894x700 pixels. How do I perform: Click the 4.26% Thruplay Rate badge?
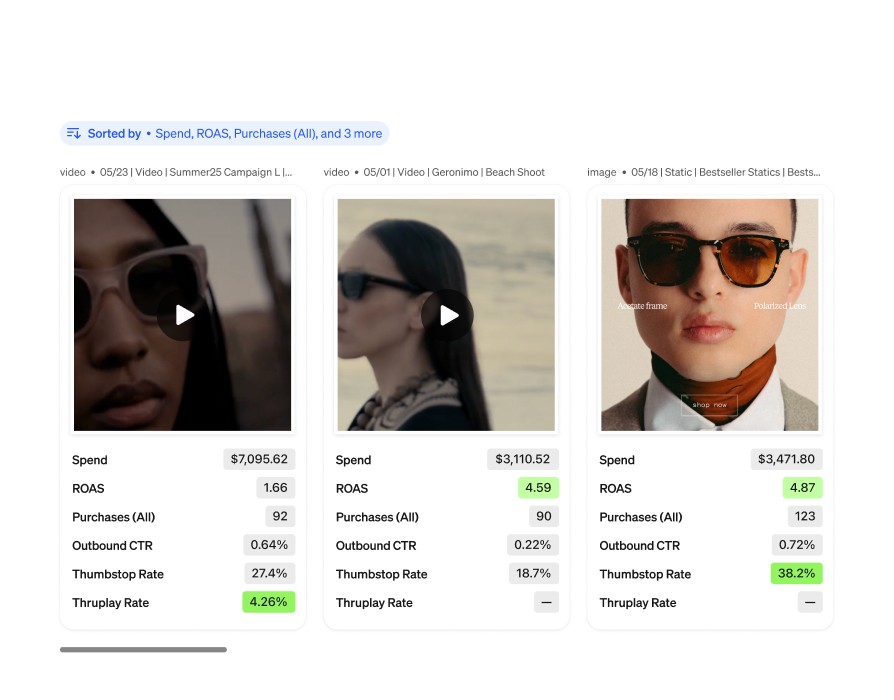pyautogui.click(x=269, y=602)
